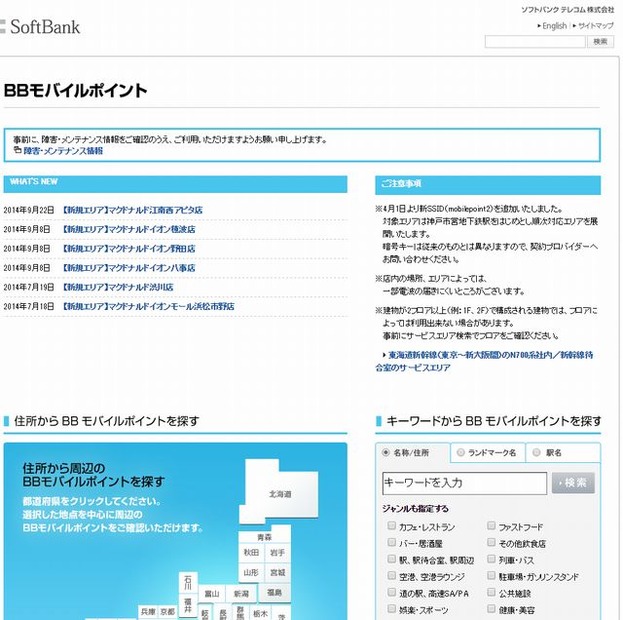Click the キーワードを入力 search field
This screenshot has height=620, width=623.
point(464,483)
